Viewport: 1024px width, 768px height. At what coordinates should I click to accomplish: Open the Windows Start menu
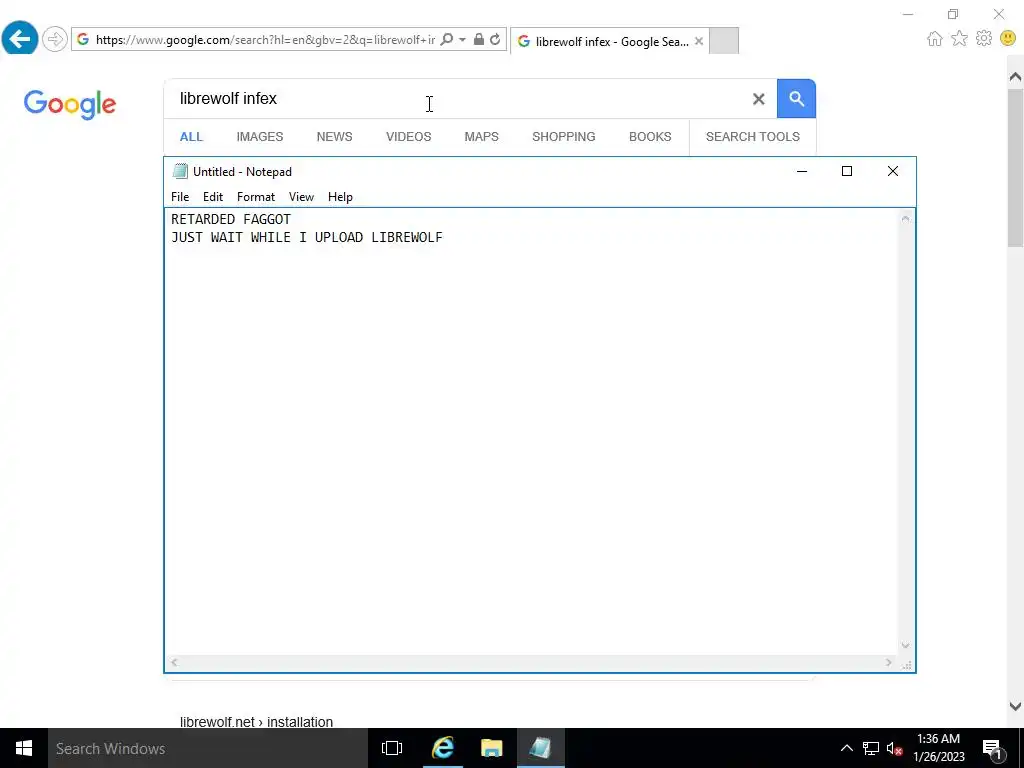24,748
